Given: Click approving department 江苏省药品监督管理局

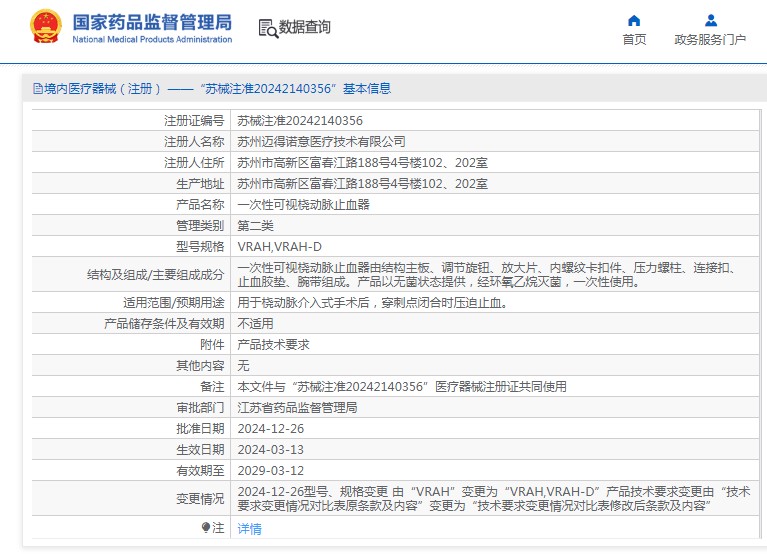Looking at the screenshot, I should 297,407.
